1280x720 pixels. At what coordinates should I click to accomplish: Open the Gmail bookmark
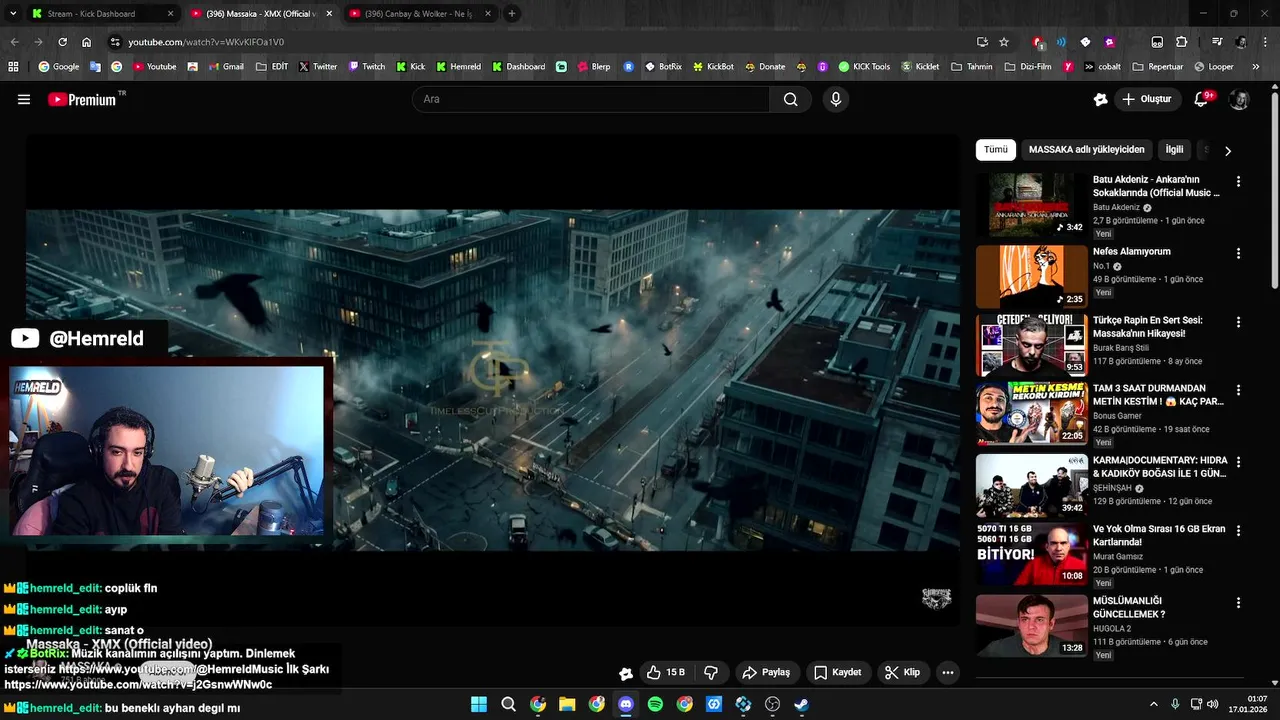[225, 67]
